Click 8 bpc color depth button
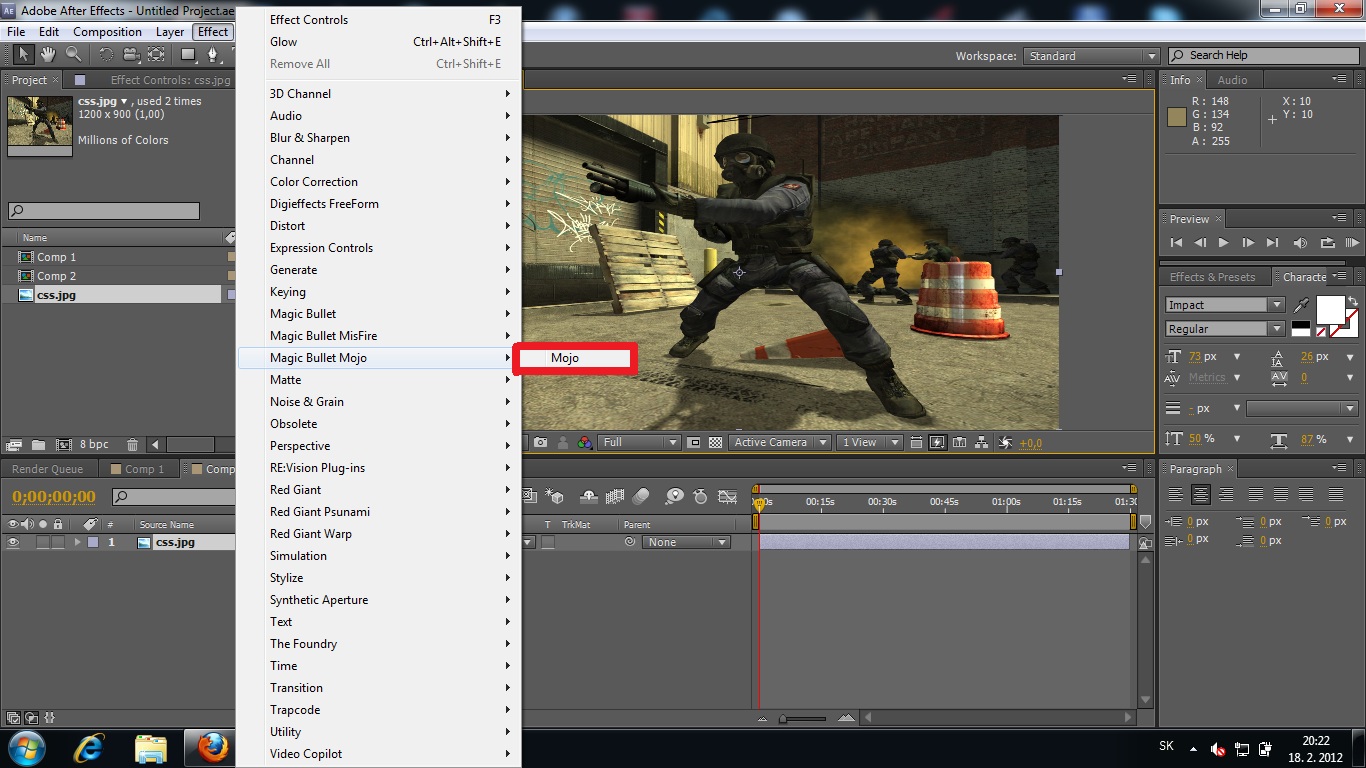The width and height of the screenshot is (1366, 768). 94,444
